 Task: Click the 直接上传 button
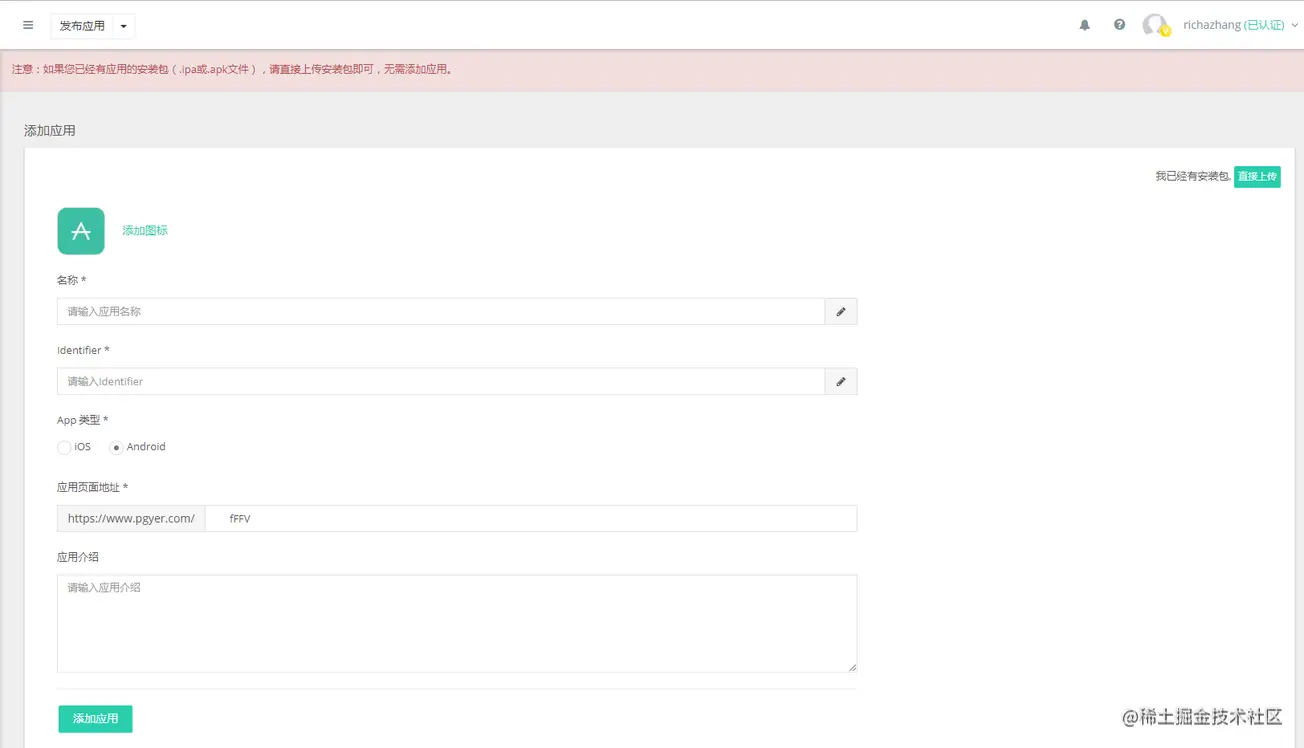pyautogui.click(x=1257, y=177)
